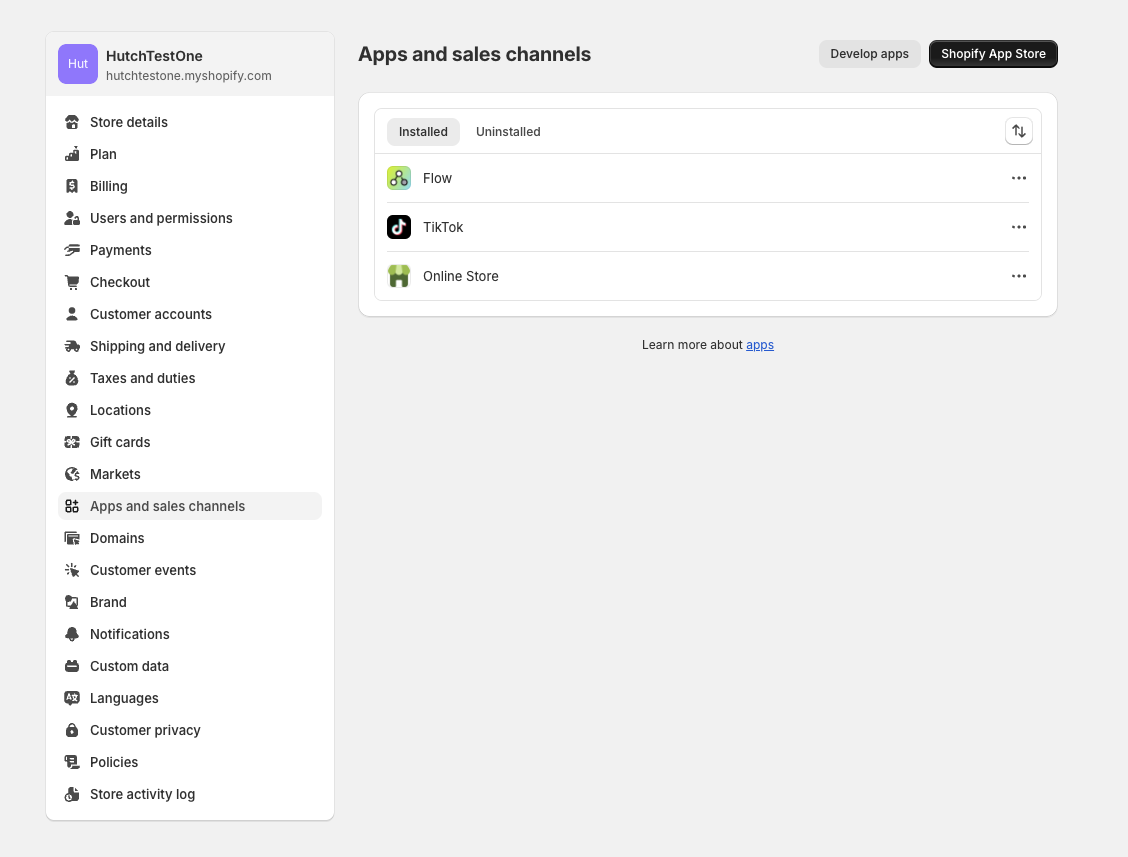This screenshot has width=1128, height=857.
Task: Select the Installed tab
Action: tap(423, 132)
